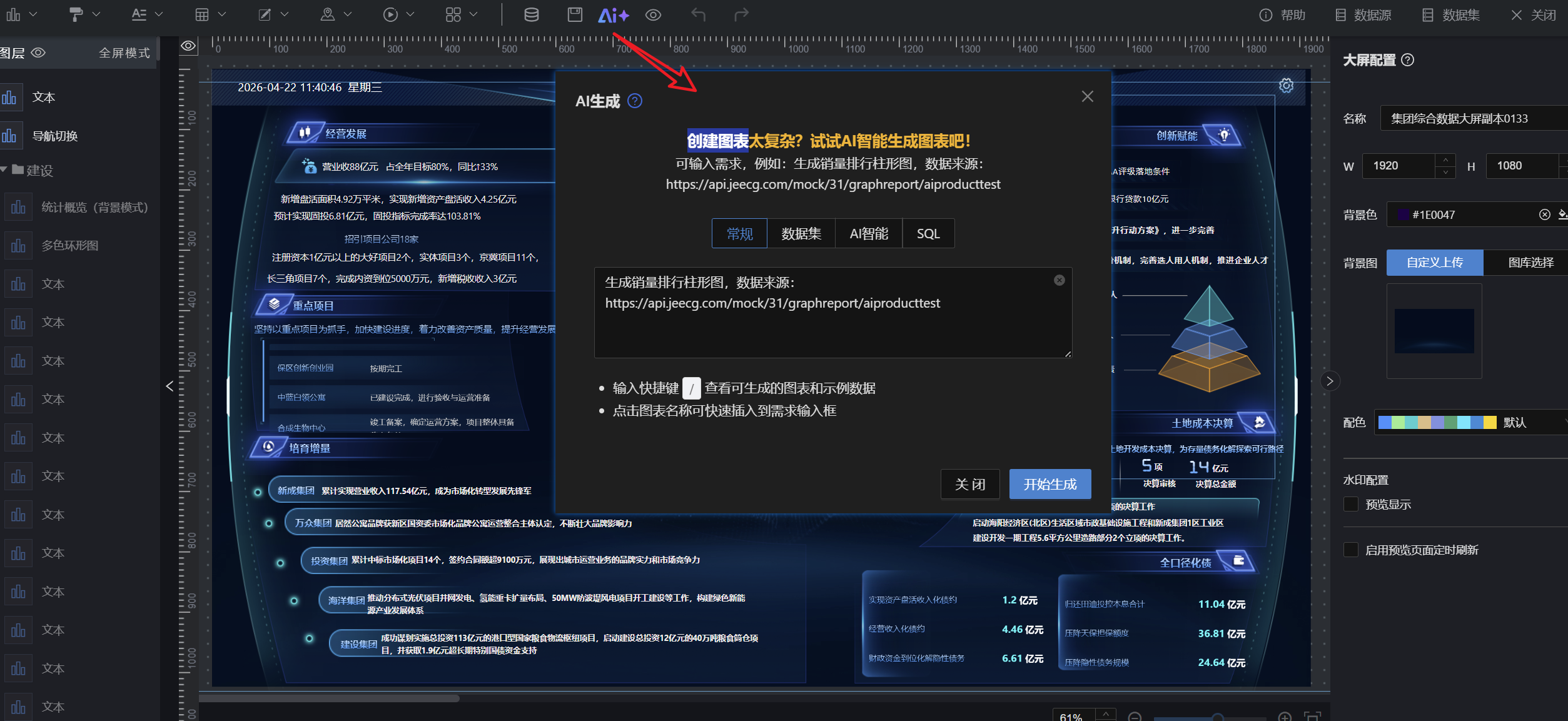Enable the 预览显示 checkbox

[1351, 504]
